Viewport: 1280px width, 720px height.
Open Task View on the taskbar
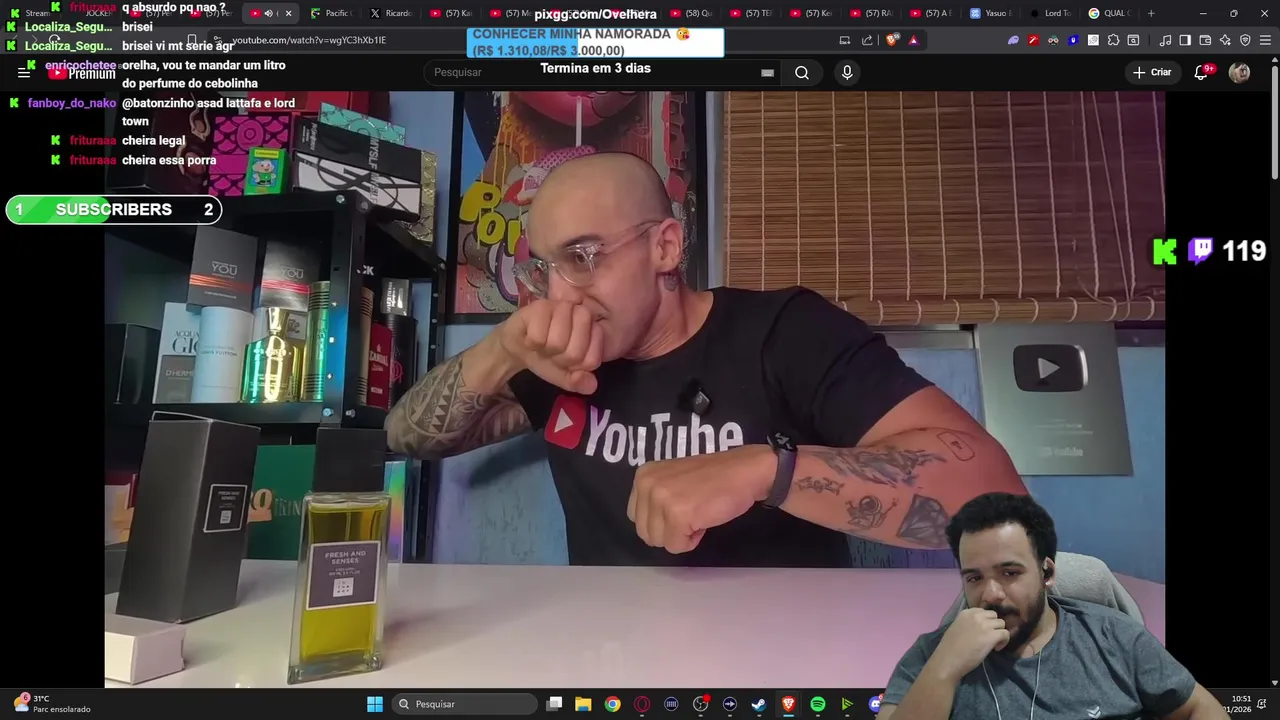coord(554,704)
